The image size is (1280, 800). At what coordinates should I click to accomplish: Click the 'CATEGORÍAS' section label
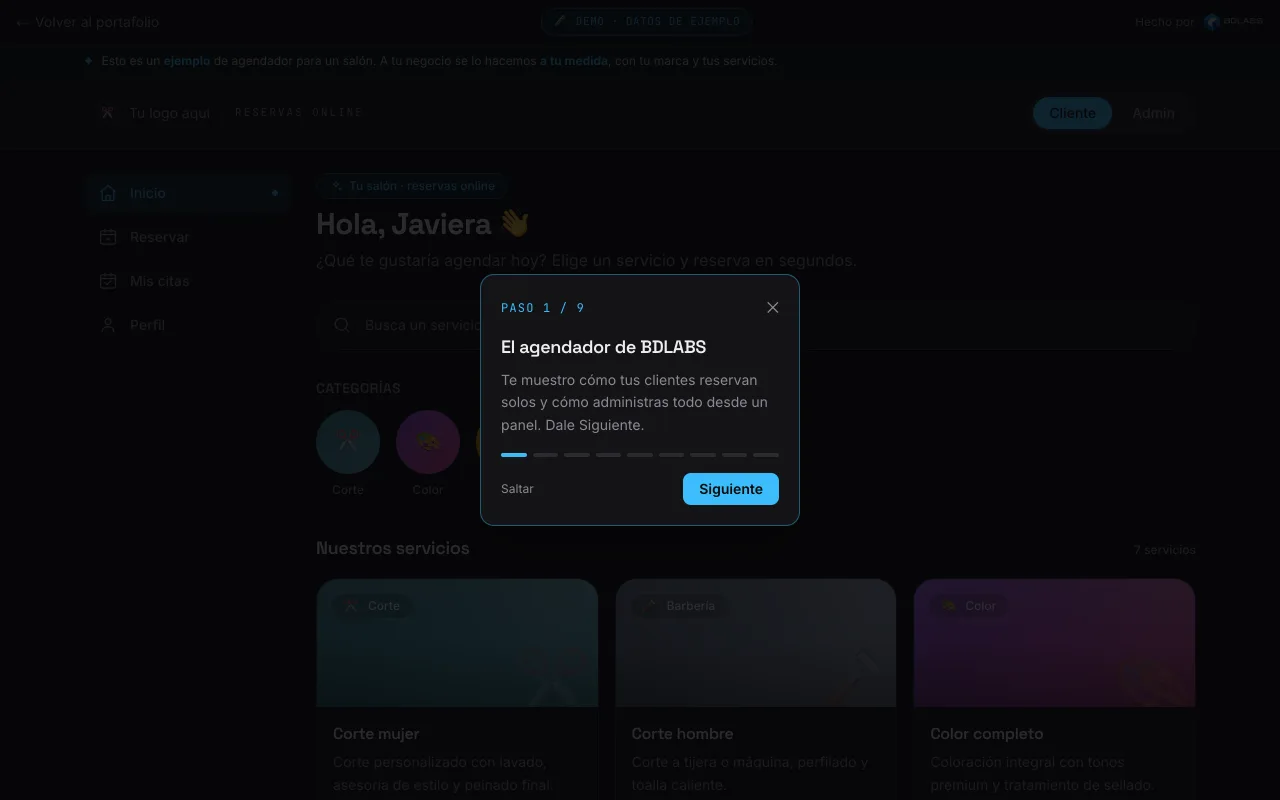pyautogui.click(x=358, y=388)
